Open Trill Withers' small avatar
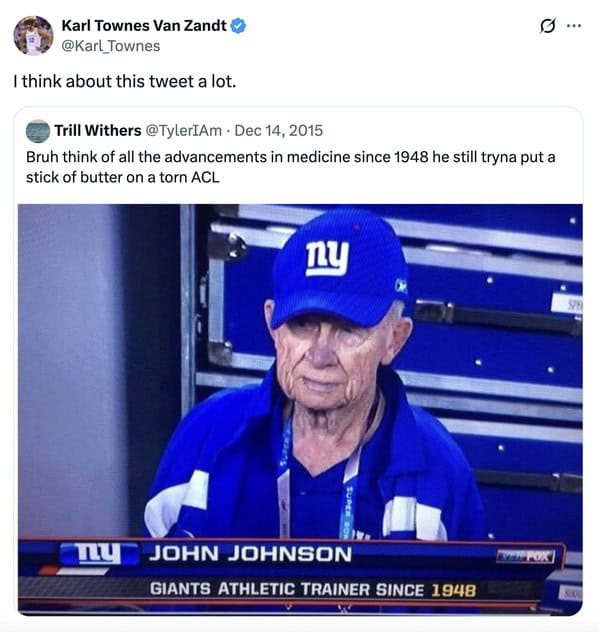The height and width of the screenshot is (632, 599). click(x=37, y=131)
